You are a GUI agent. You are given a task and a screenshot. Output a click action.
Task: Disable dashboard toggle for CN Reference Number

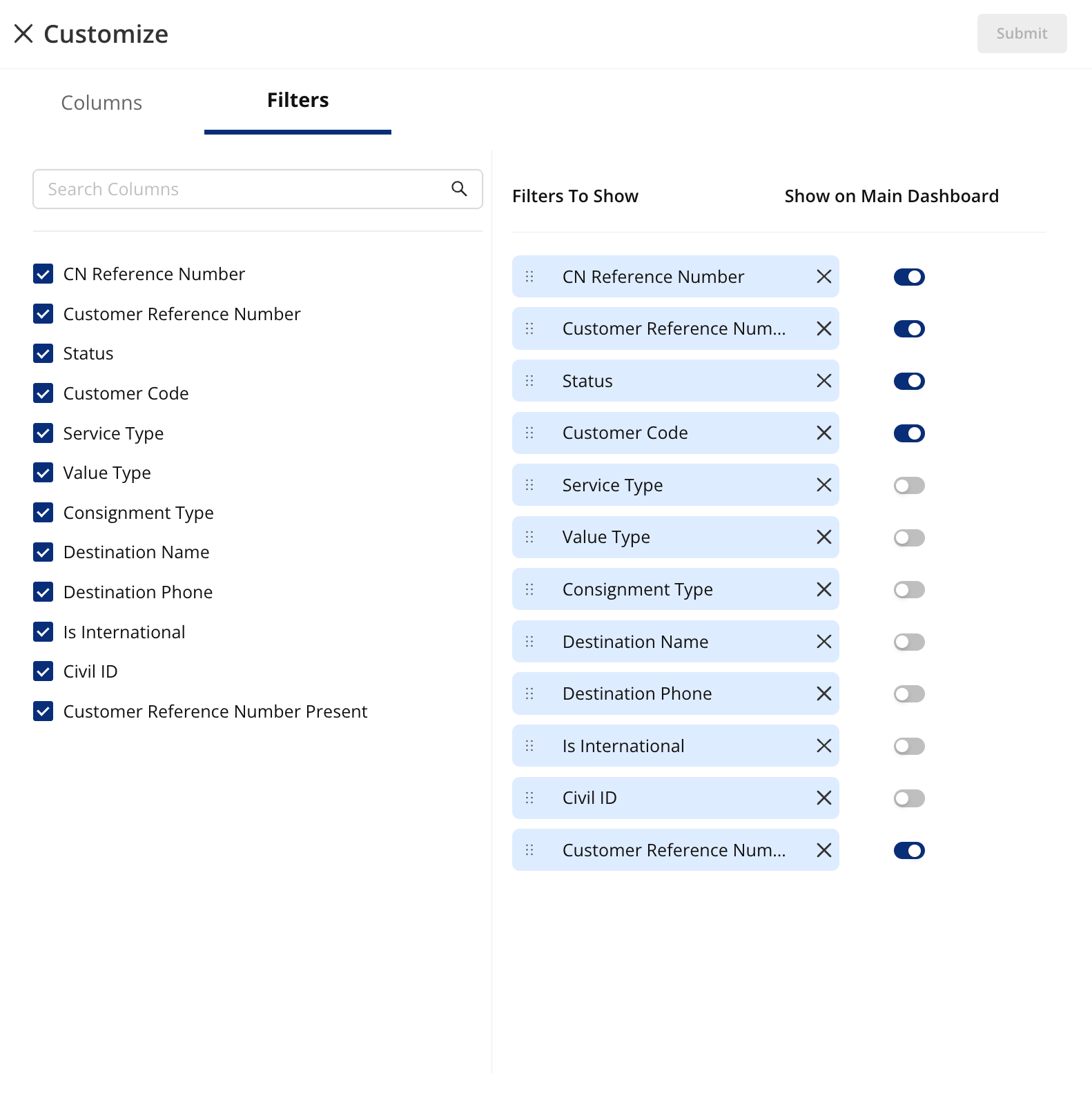908,277
